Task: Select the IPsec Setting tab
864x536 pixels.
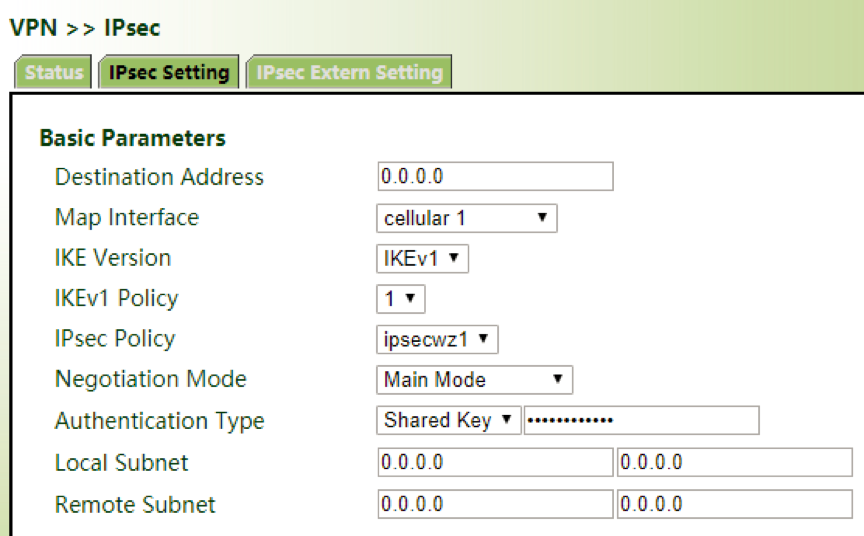Action: 169,73
